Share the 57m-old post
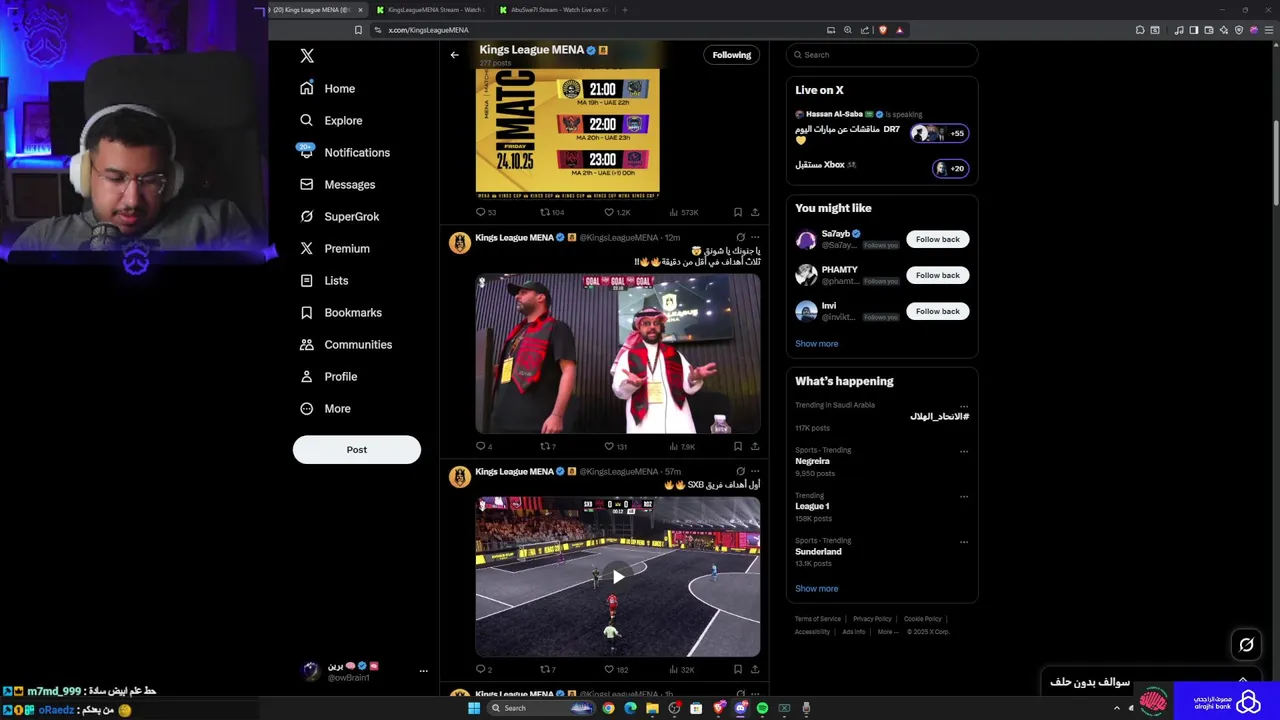Screen dimensions: 1280x720 coord(755,669)
